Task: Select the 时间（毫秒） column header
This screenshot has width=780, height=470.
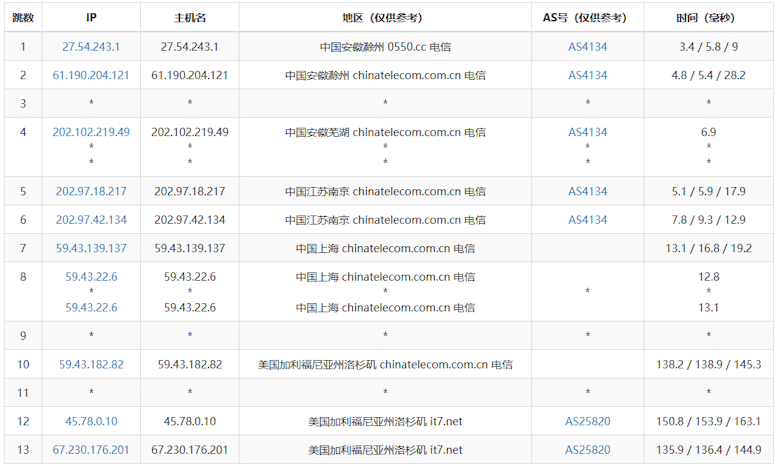Action: click(x=708, y=18)
